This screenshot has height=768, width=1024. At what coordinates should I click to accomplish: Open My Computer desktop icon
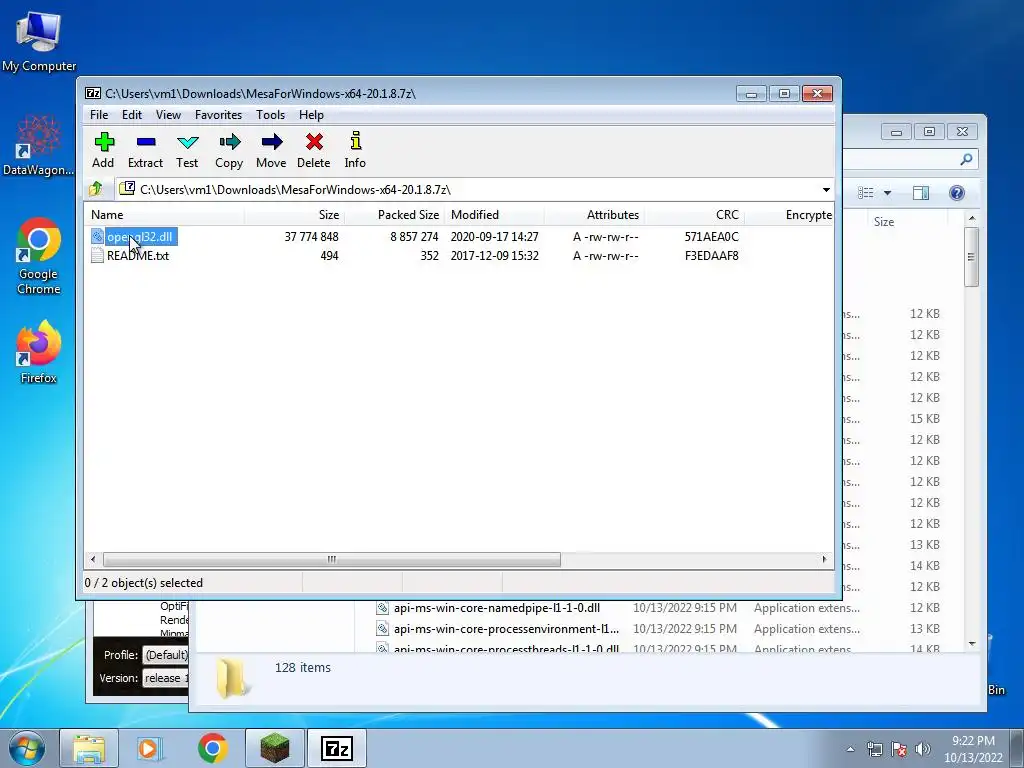[39, 41]
